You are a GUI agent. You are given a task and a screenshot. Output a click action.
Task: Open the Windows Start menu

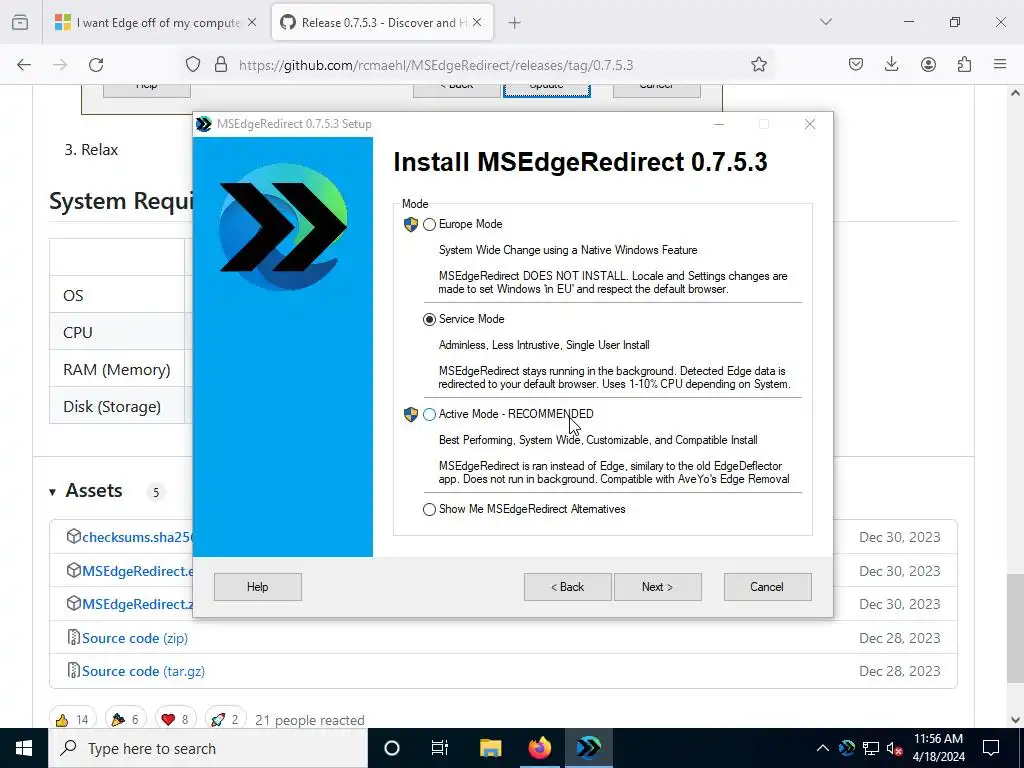tap(24, 748)
